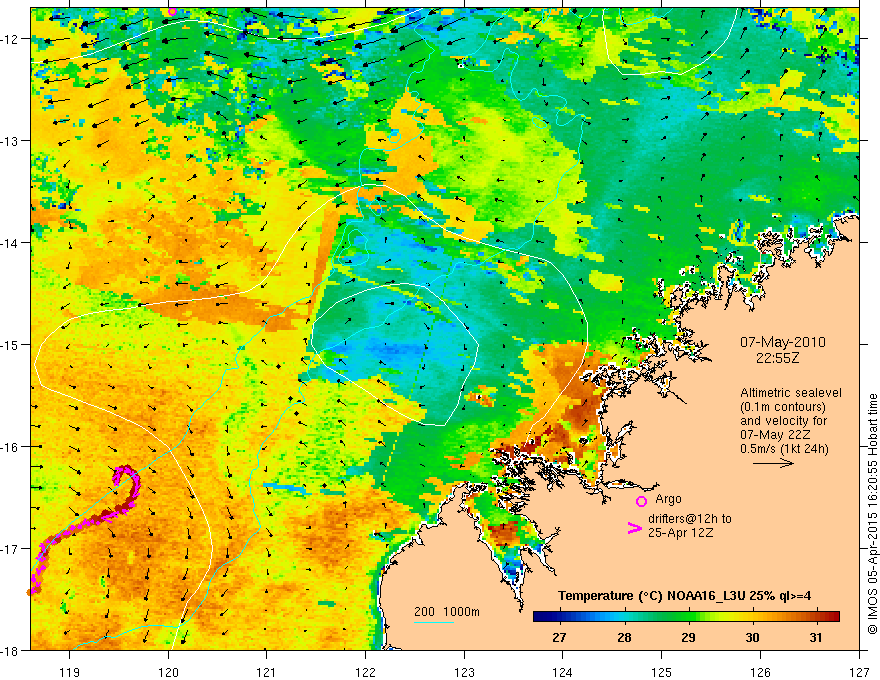The height and width of the screenshot is (680, 880).
Task: Click the cyan 200 1000m isobath legend line
Action: click(434, 622)
